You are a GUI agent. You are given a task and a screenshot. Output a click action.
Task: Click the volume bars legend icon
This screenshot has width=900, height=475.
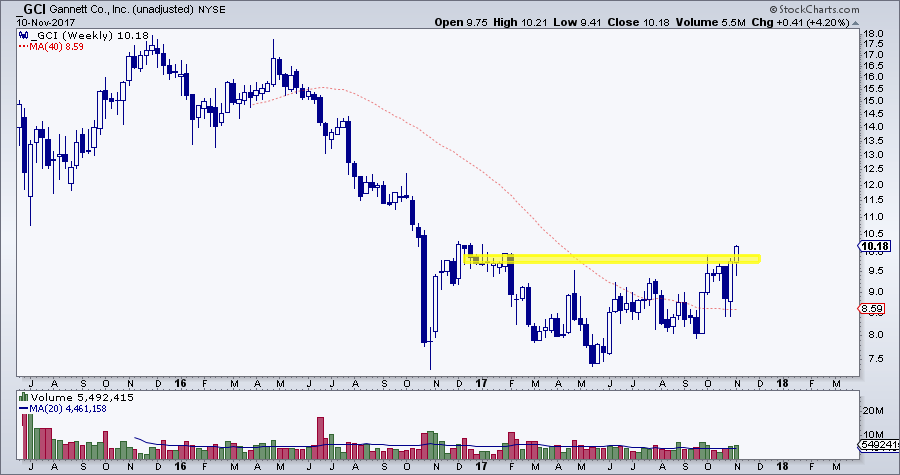[24, 397]
